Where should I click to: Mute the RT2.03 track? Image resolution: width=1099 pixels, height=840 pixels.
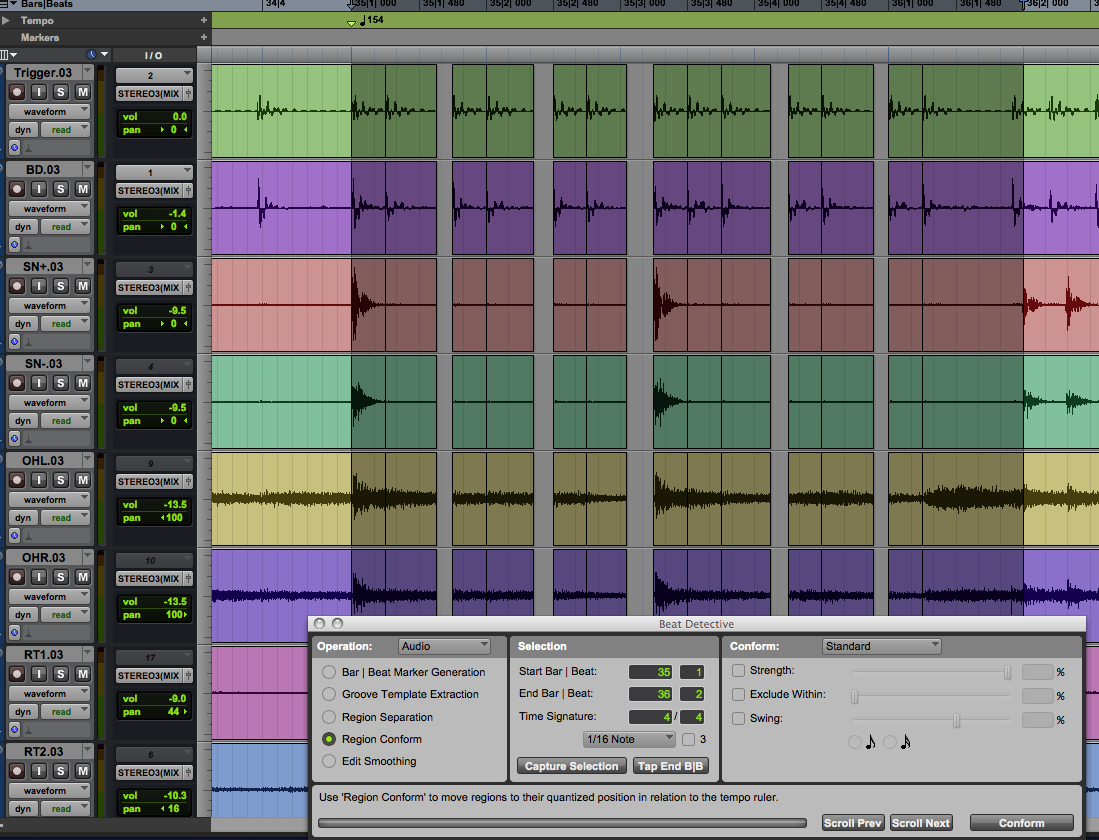point(83,771)
